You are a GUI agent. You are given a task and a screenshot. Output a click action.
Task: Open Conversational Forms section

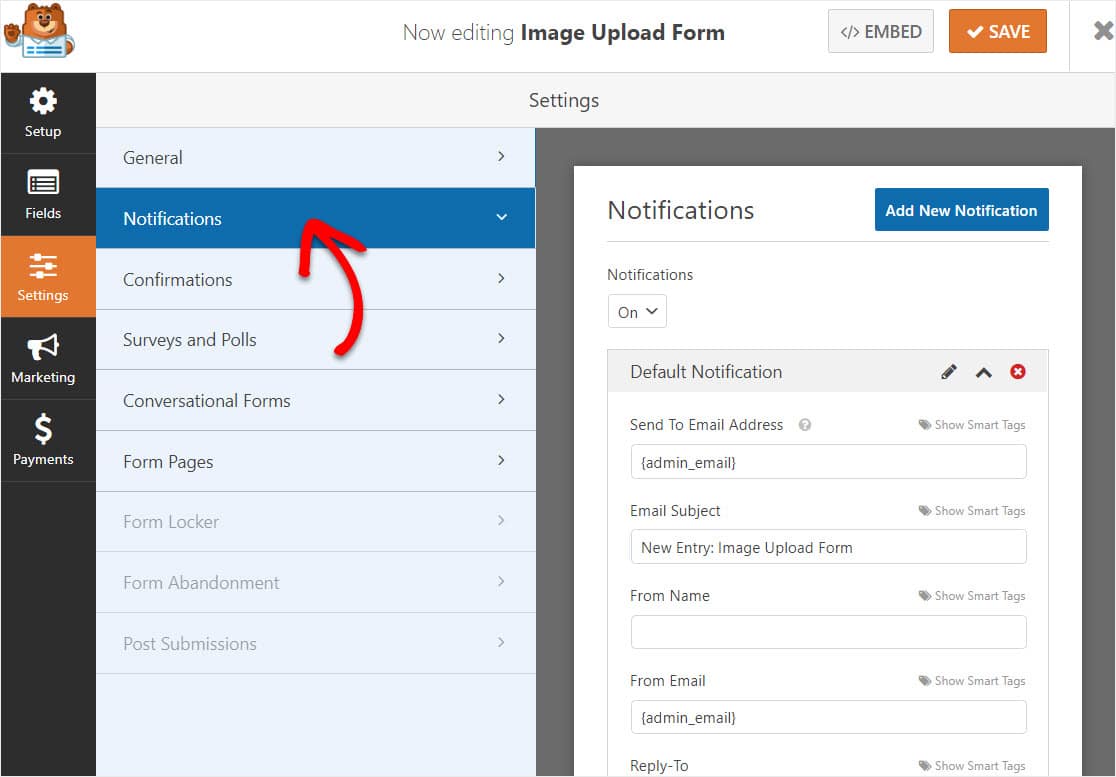tap(315, 401)
